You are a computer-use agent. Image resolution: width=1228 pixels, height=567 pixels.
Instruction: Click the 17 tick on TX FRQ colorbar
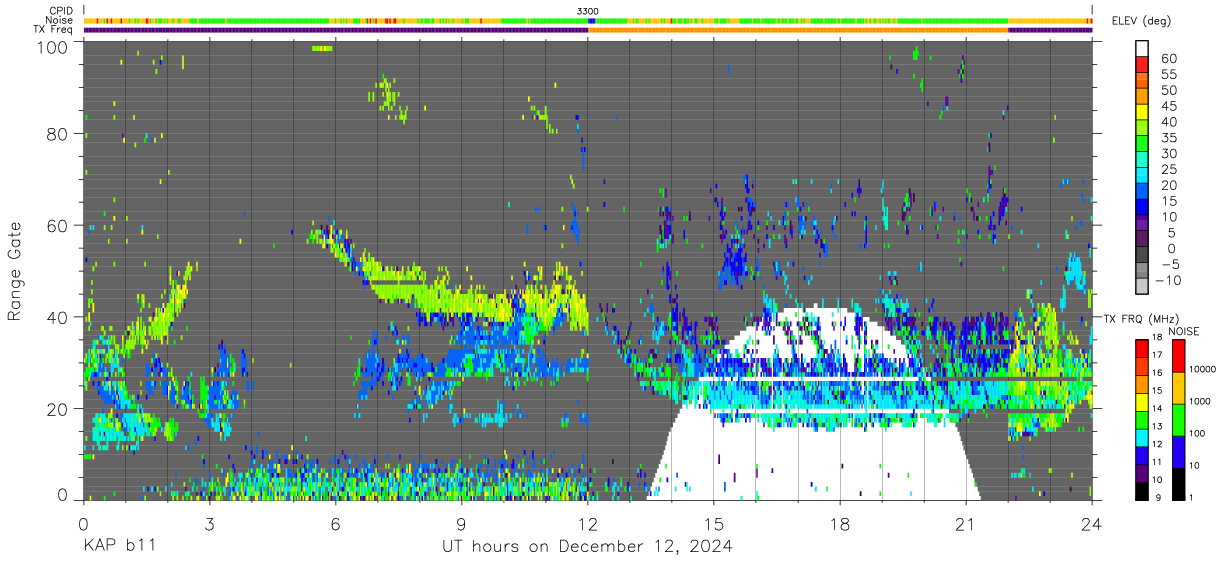pos(1156,355)
